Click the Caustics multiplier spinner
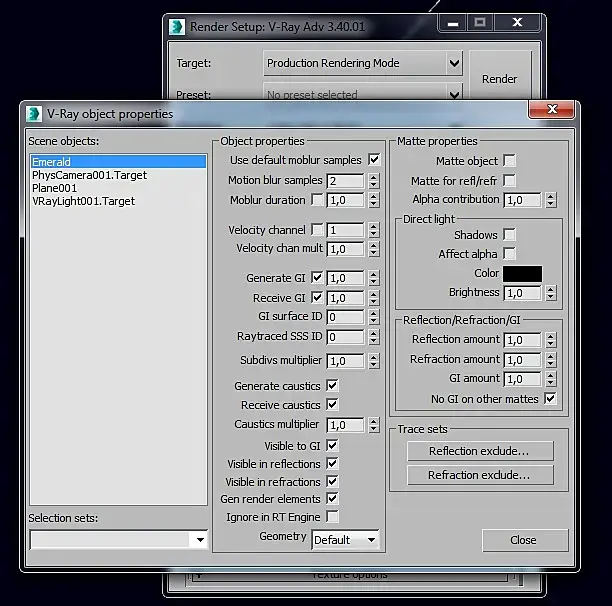Viewport: 612px width, 606px height. (x=374, y=425)
